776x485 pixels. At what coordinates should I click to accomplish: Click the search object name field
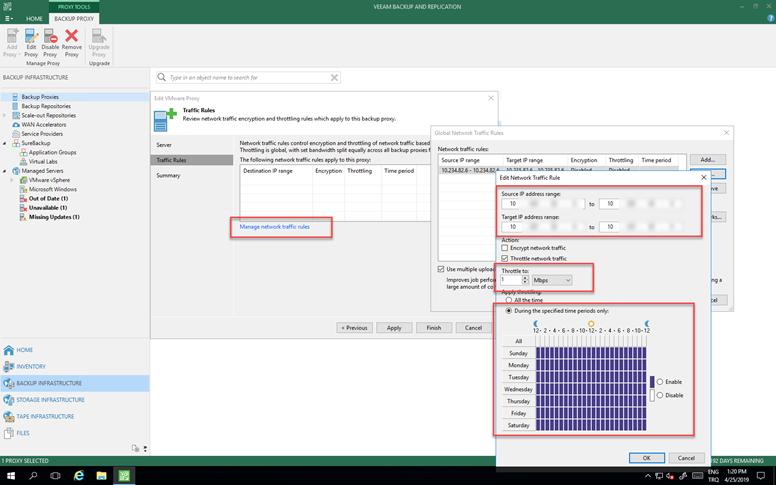248,77
